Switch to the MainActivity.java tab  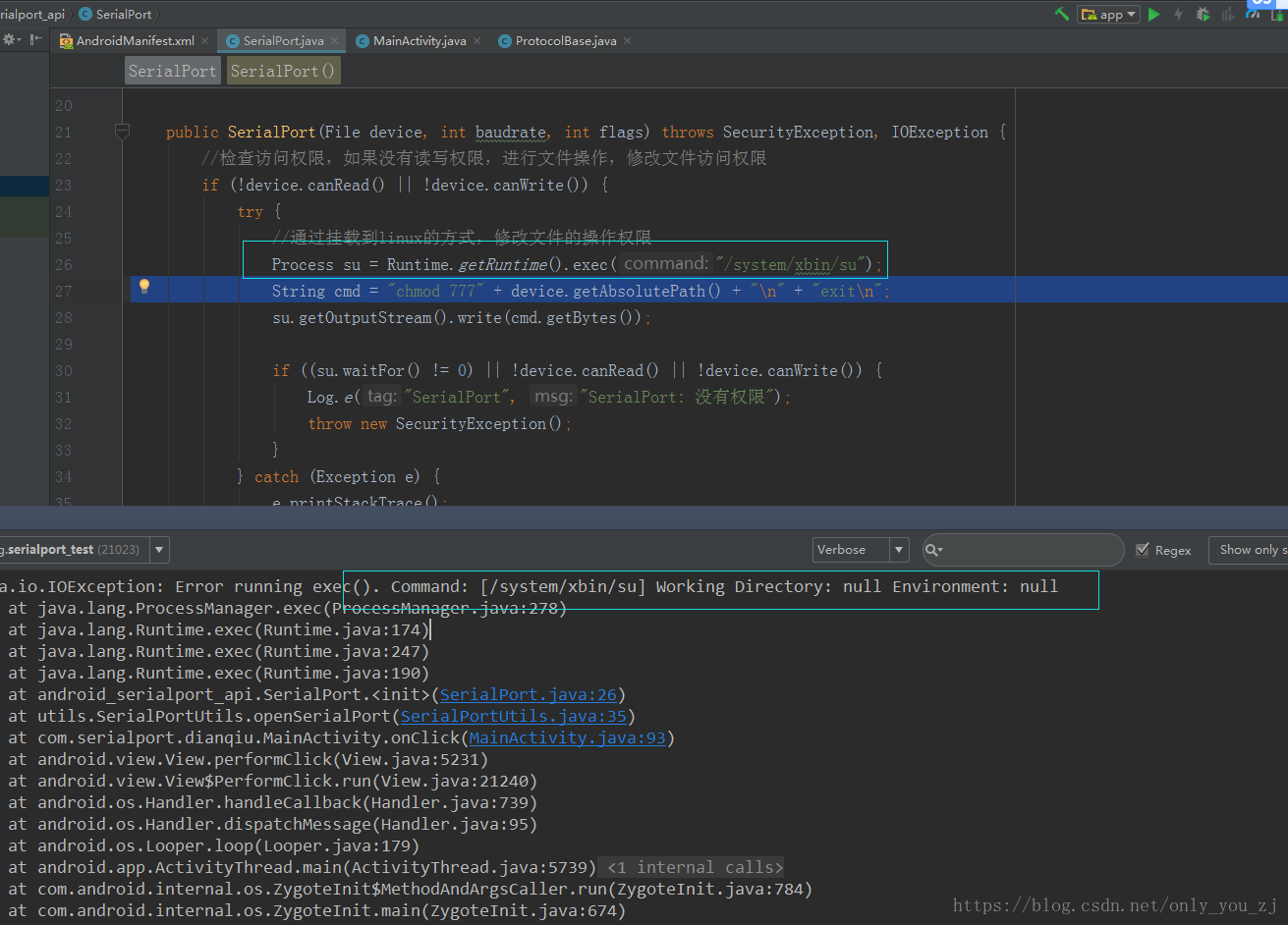[x=420, y=41]
